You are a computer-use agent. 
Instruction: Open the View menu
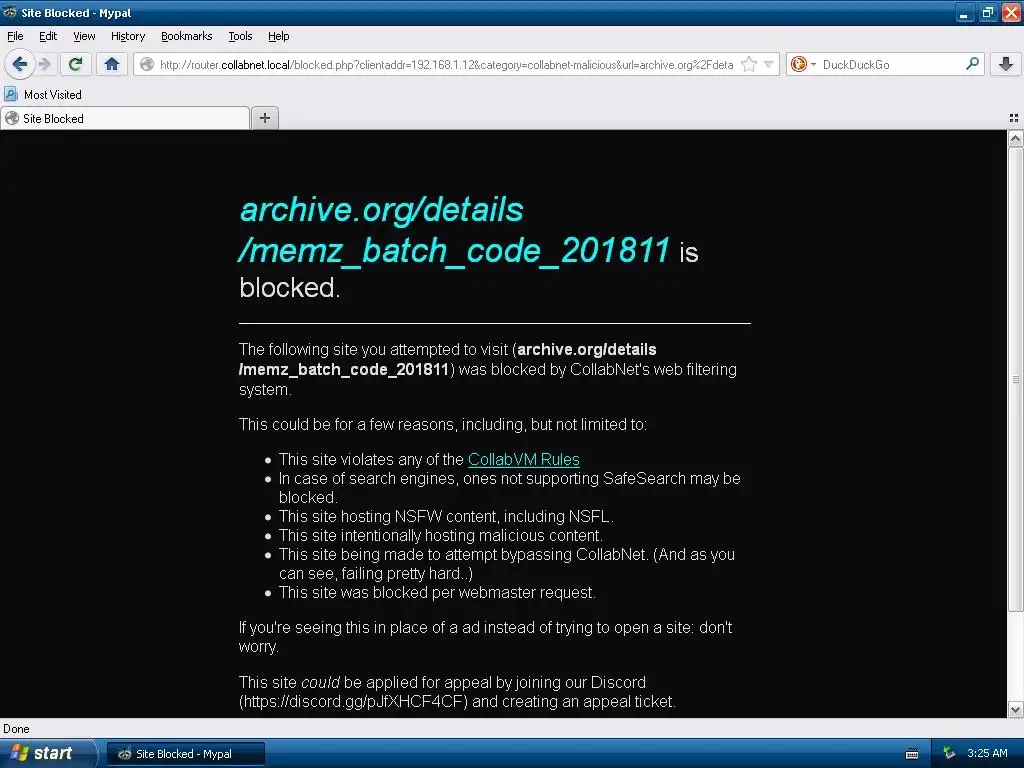pos(84,36)
